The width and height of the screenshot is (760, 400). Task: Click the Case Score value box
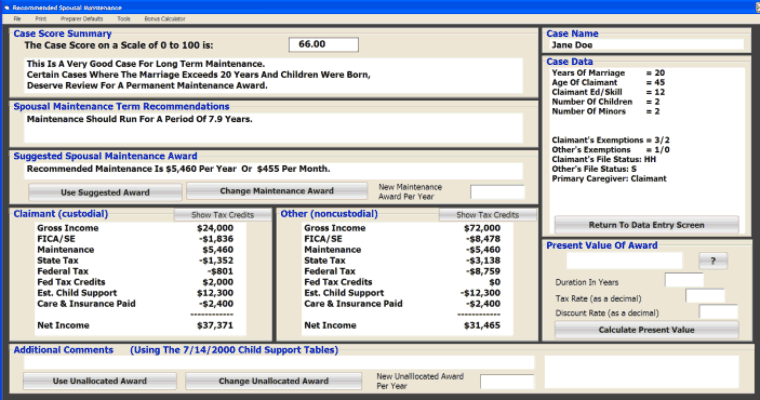point(322,44)
